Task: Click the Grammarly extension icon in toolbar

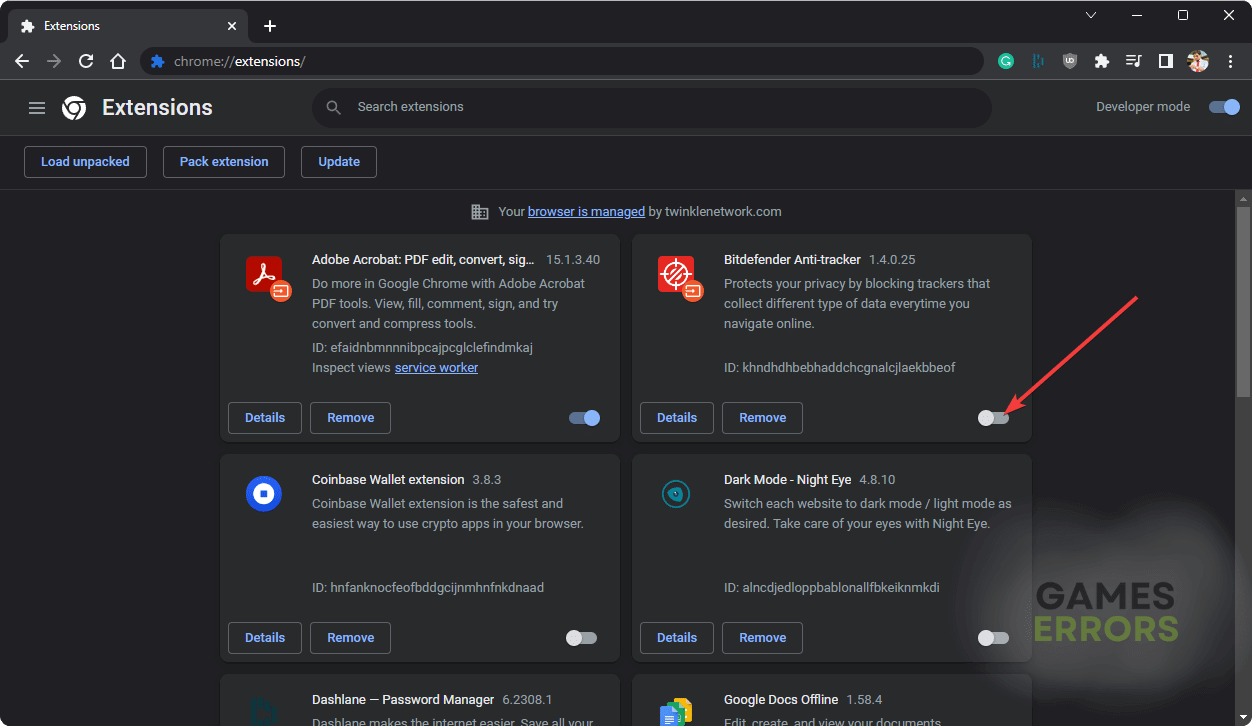Action: click(1006, 61)
